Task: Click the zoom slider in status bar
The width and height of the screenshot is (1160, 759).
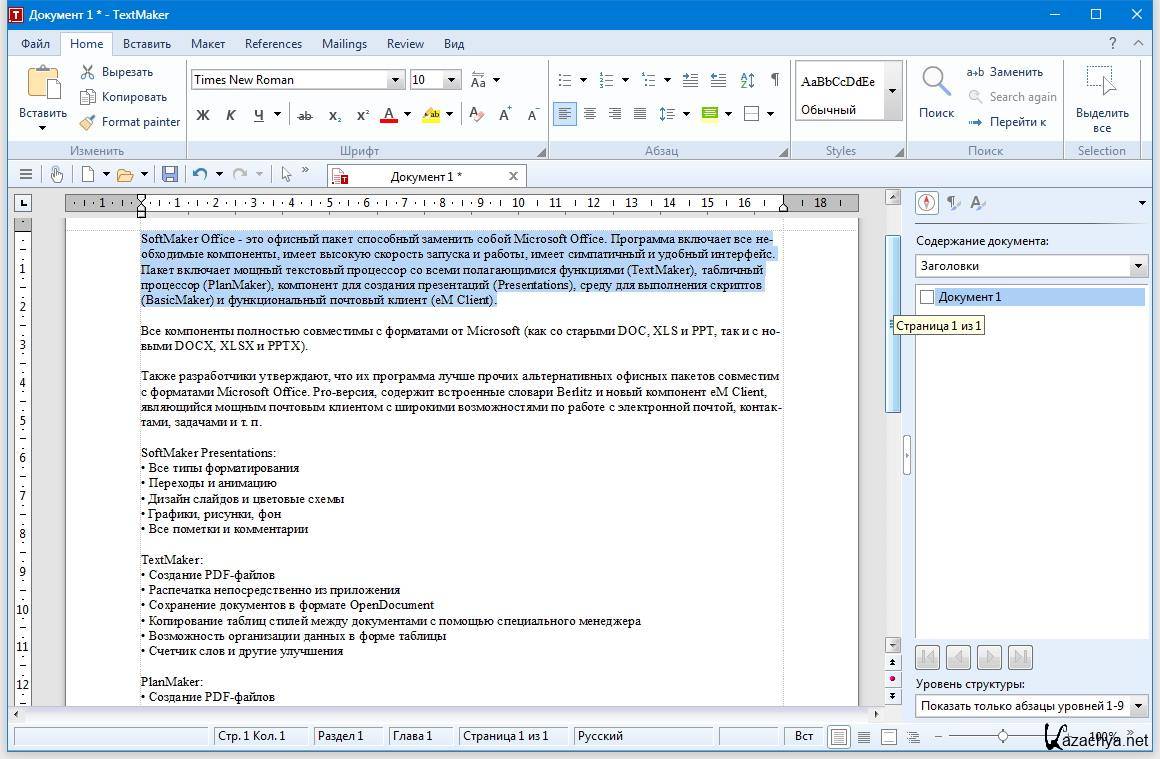Action: tap(1002, 736)
